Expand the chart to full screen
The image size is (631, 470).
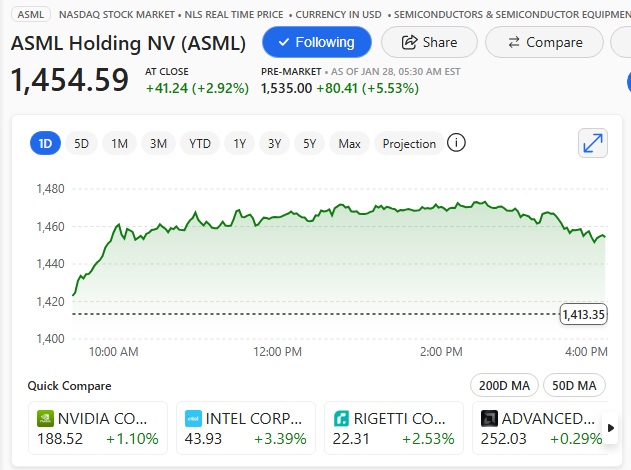click(x=593, y=143)
